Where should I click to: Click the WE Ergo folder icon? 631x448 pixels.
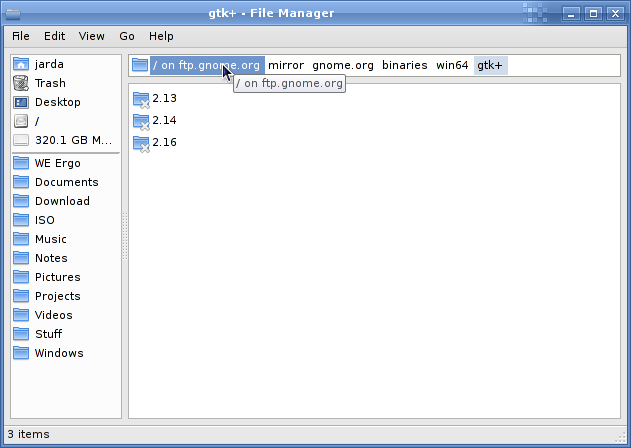coord(21,163)
